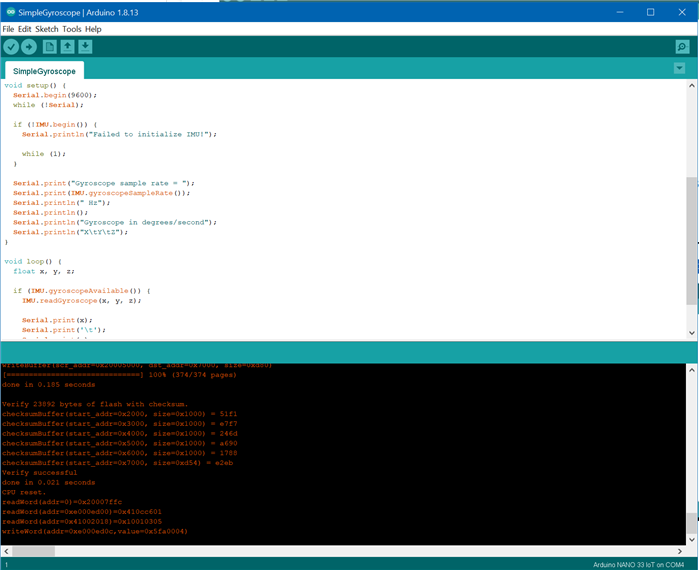699x570 pixels.
Task: Open the Help menu
Action: click(x=93, y=29)
